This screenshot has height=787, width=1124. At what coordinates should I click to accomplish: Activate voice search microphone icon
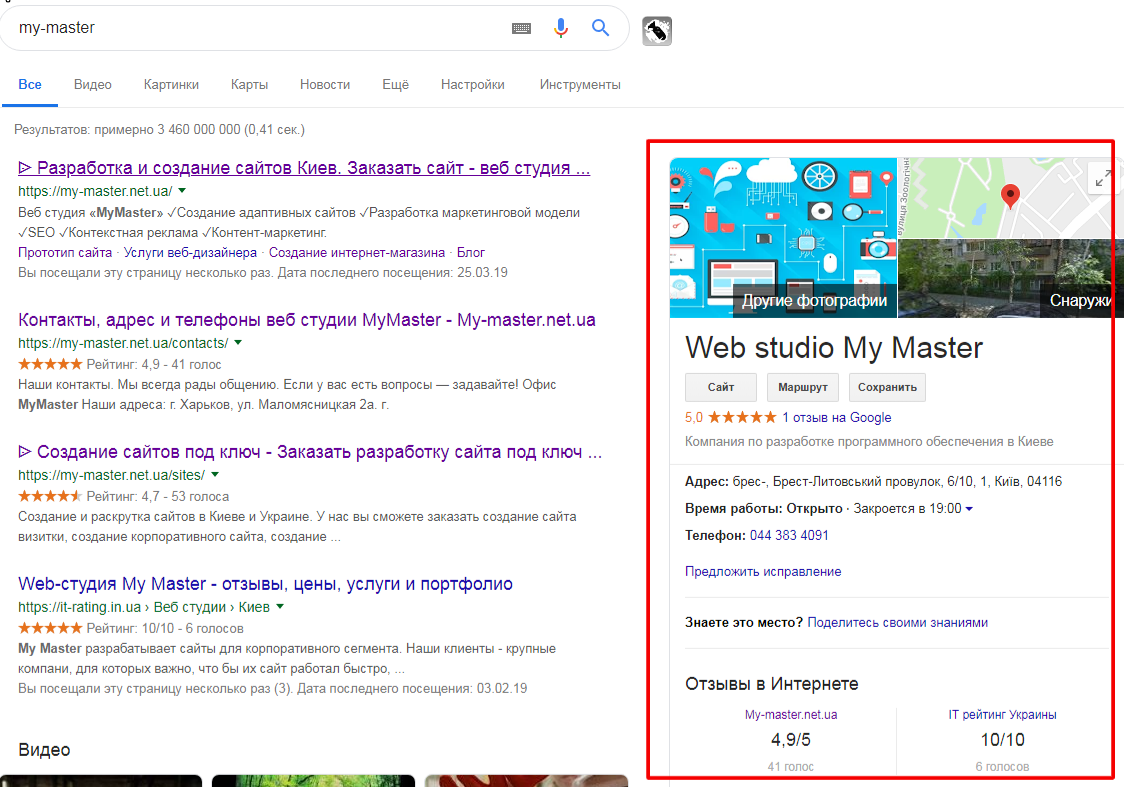pyautogui.click(x=561, y=28)
